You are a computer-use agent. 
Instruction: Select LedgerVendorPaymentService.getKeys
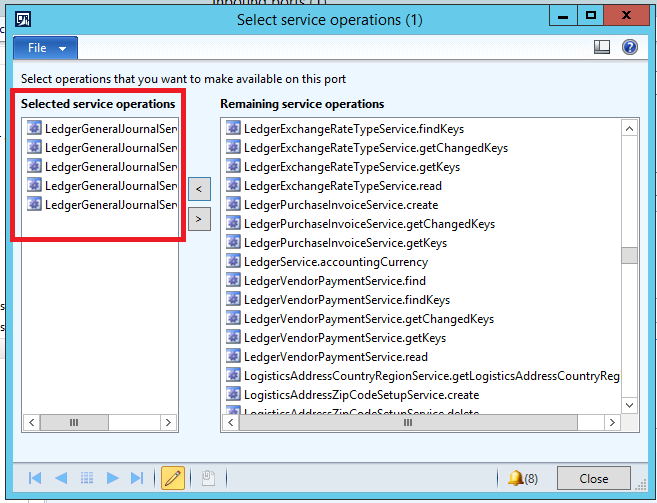click(x=345, y=338)
